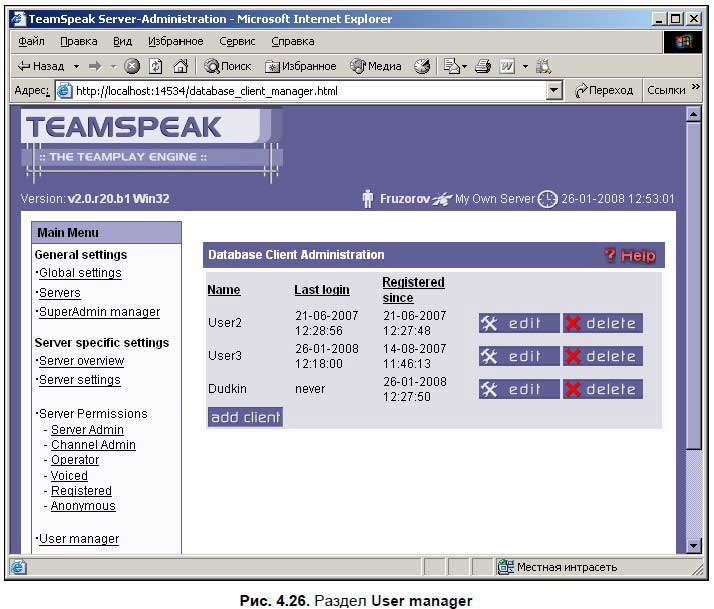This screenshot has width=714, height=609.
Task: Open the red Help icon link
Action: [x=632, y=256]
